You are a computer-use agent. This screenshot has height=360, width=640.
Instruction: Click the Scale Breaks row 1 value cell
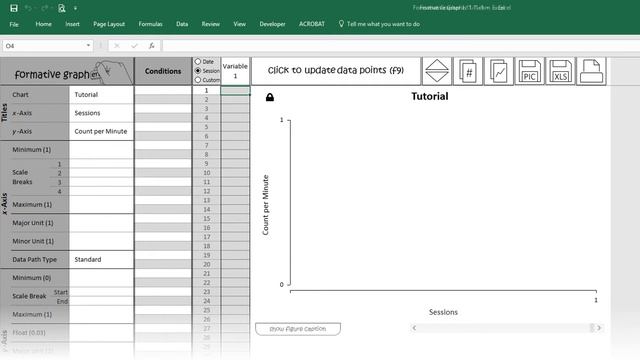click(x=101, y=164)
